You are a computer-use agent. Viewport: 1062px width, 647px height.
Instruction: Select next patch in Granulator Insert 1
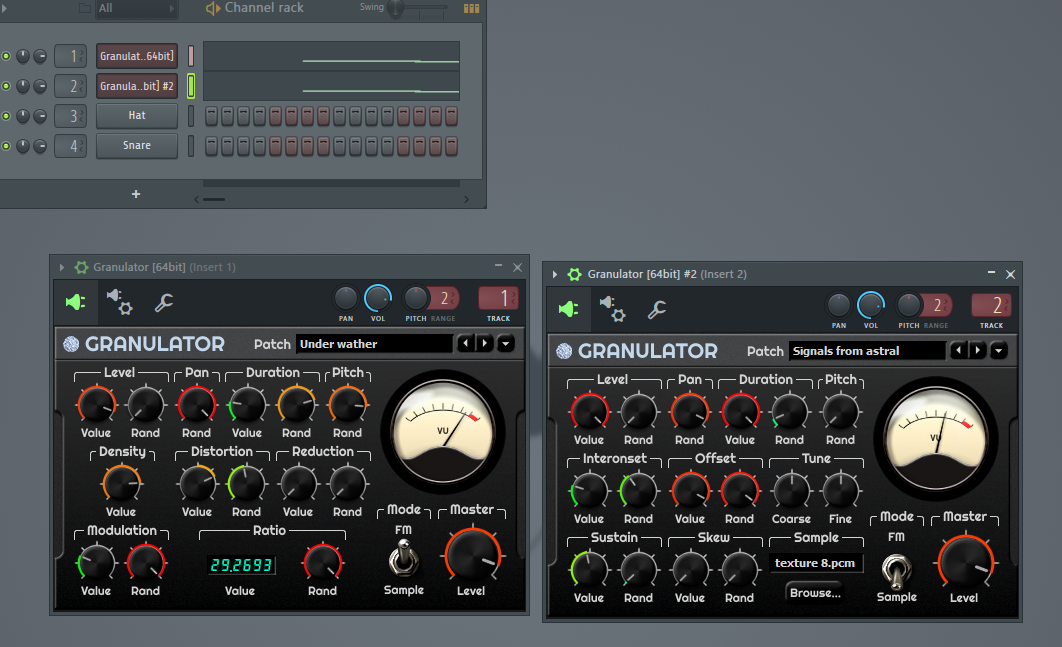click(484, 343)
